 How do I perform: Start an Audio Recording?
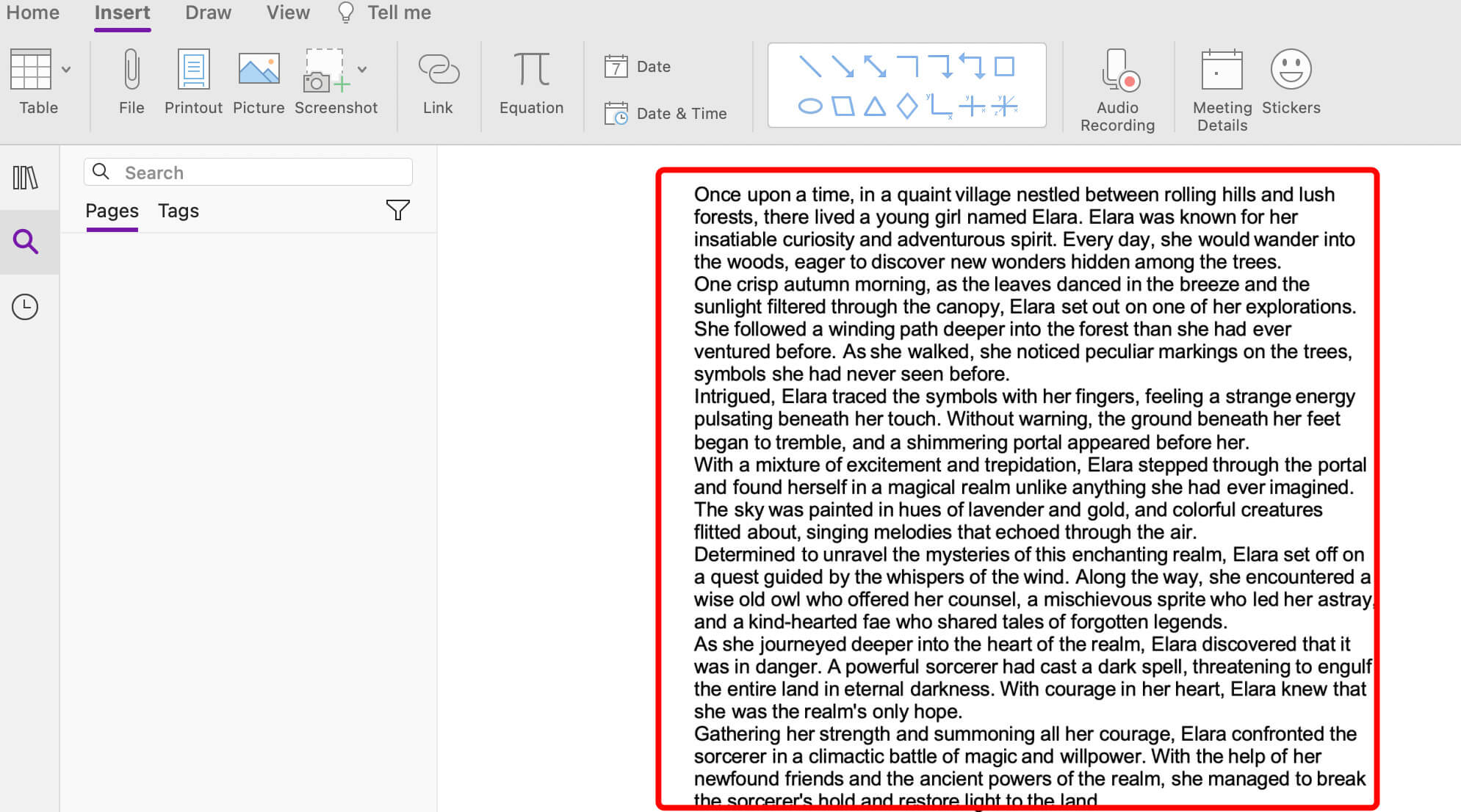click(1117, 90)
